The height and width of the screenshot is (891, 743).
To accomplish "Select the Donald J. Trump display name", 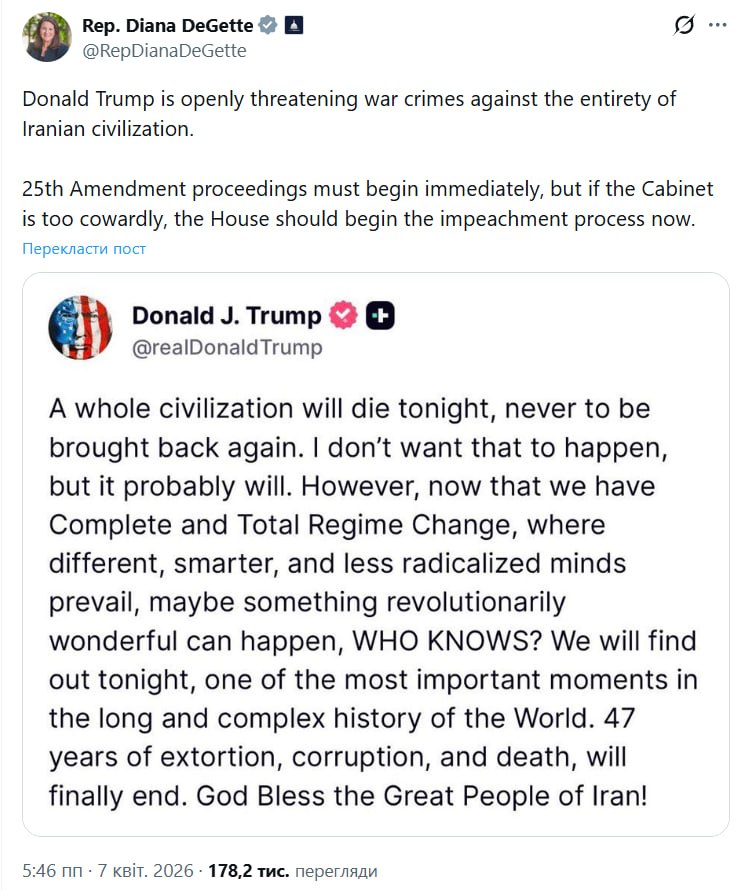I will point(227,316).
